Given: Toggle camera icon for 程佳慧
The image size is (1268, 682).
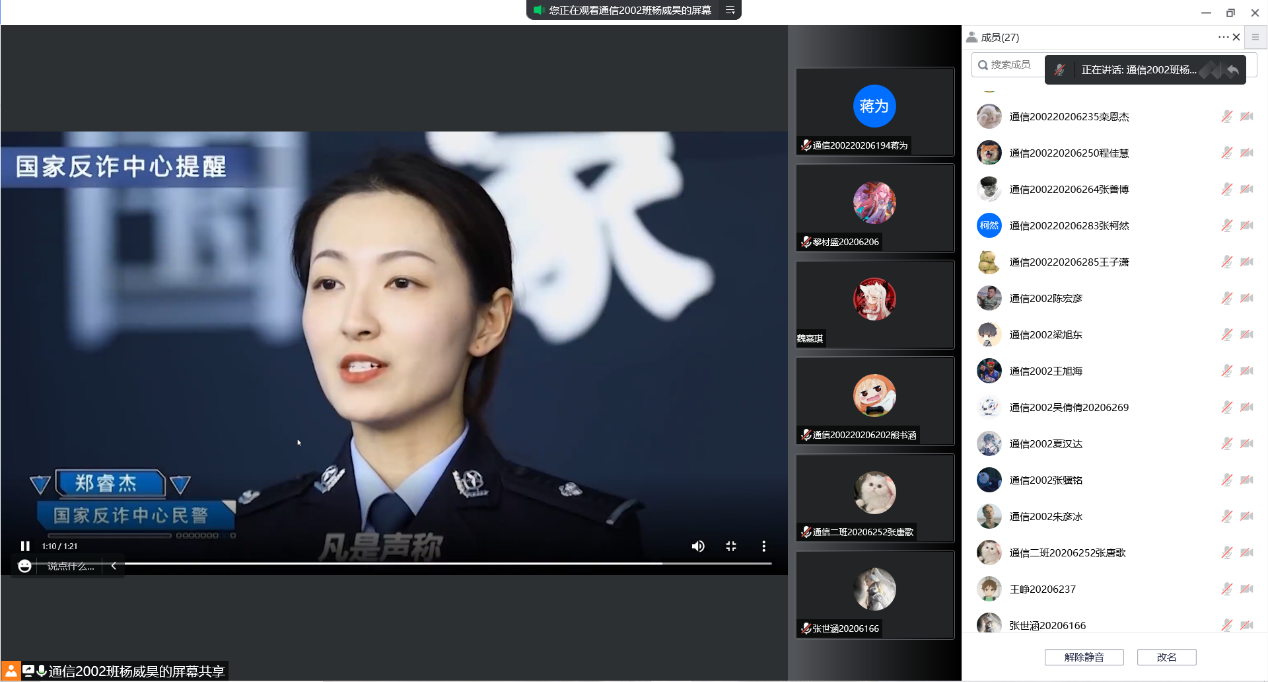Looking at the screenshot, I should click(1246, 153).
